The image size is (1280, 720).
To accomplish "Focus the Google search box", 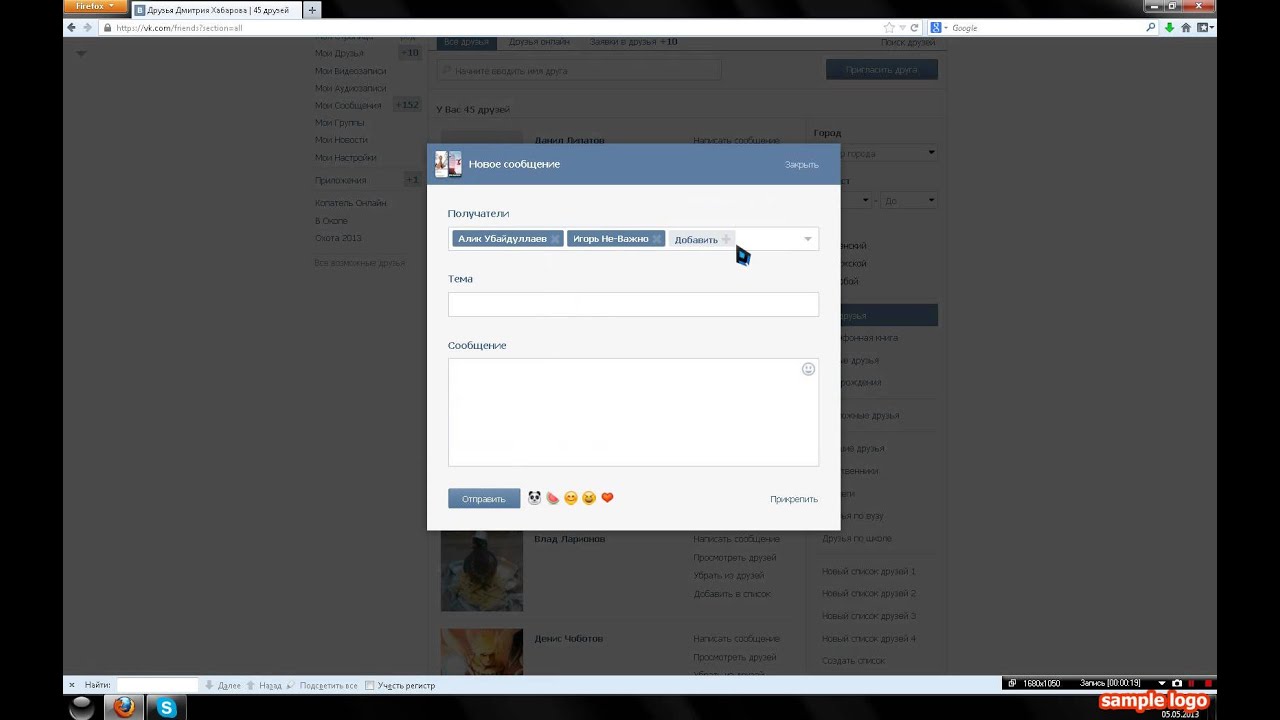I will click(x=1045, y=28).
